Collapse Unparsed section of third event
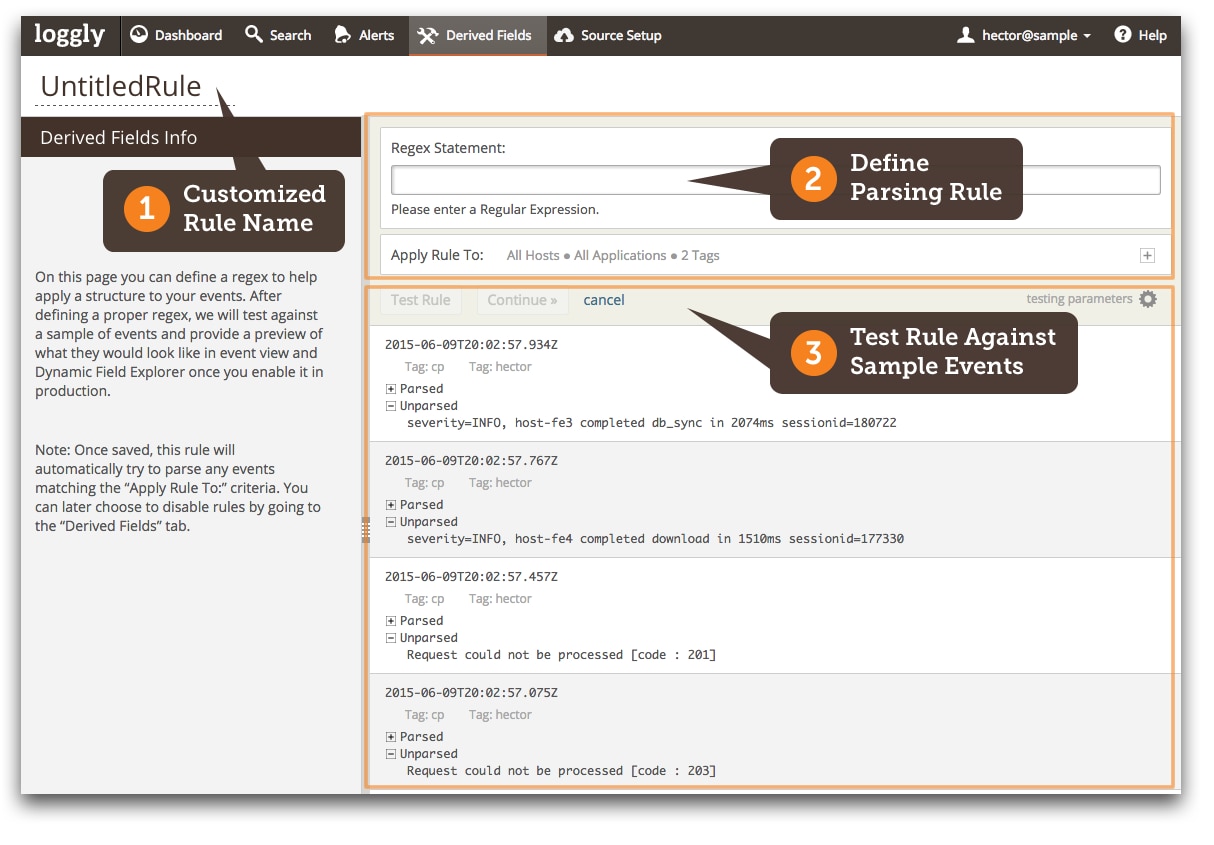The image size is (1214, 845). tap(391, 638)
